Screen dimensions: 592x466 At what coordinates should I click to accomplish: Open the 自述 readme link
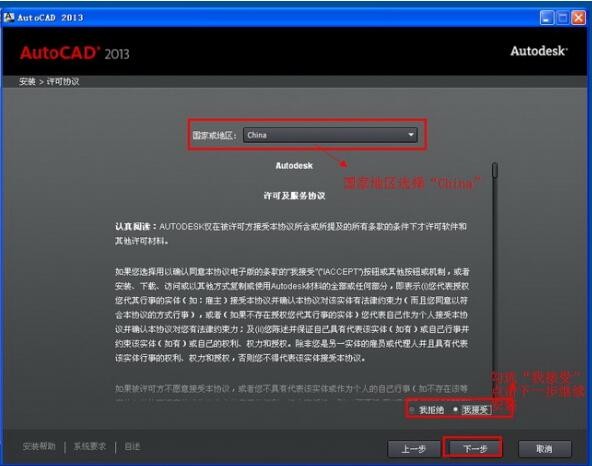point(132,446)
